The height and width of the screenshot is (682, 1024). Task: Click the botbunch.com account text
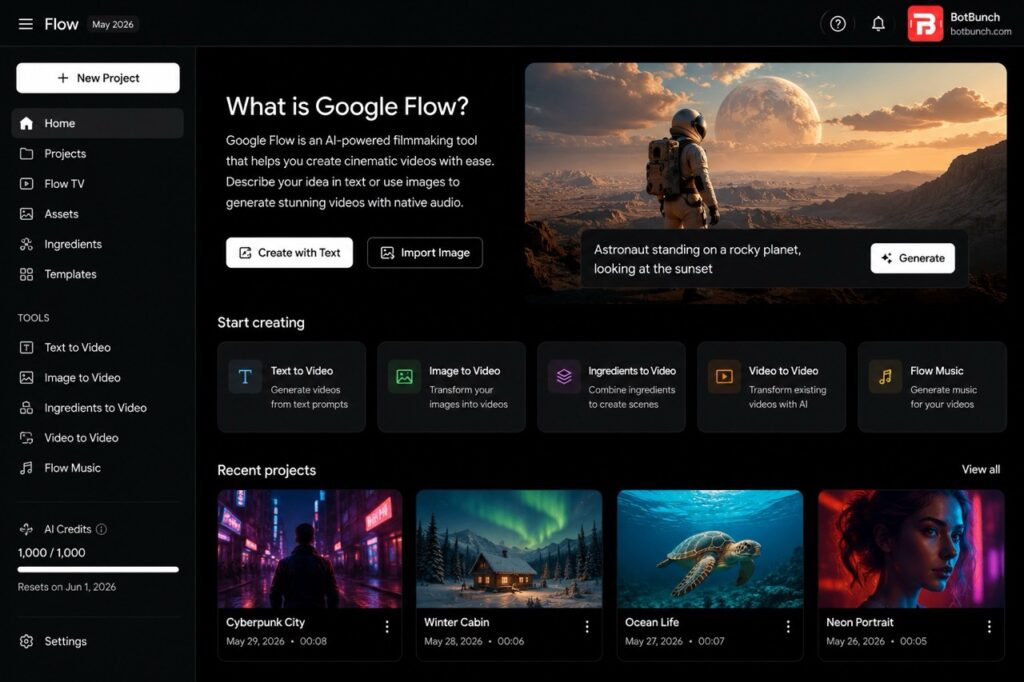point(980,31)
